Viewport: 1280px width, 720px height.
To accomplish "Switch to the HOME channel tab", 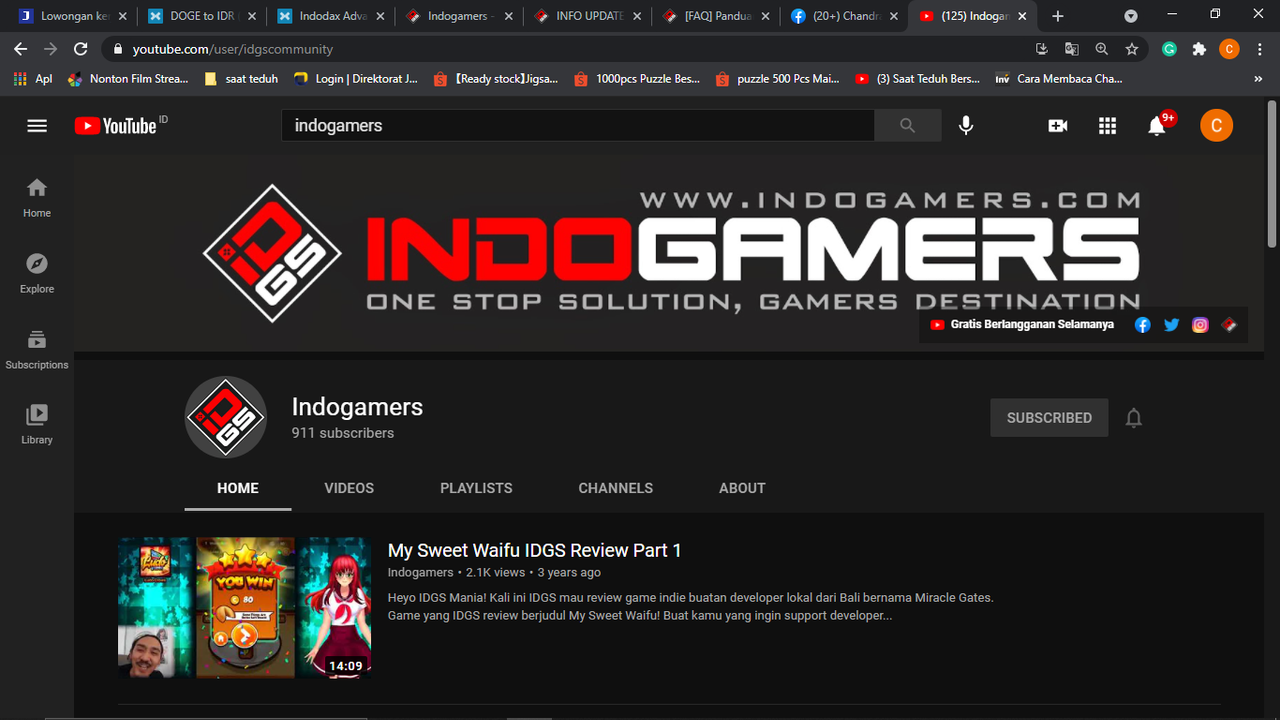I will click(238, 488).
